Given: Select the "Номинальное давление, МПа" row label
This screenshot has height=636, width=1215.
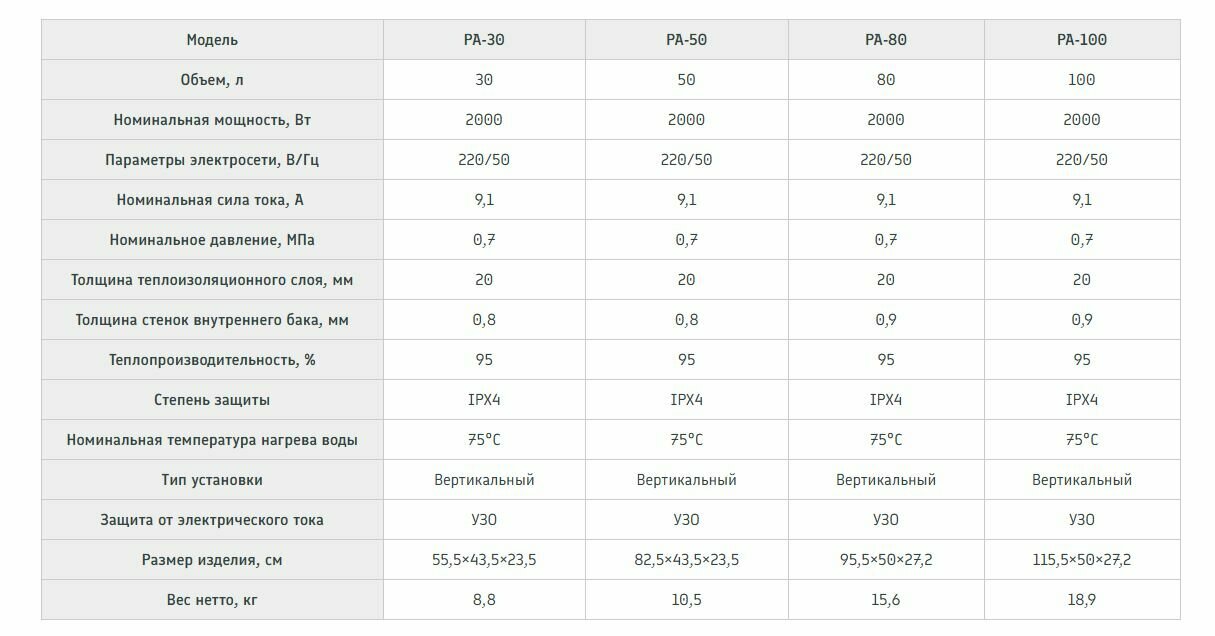Looking at the screenshot, I should pos(212,240).
